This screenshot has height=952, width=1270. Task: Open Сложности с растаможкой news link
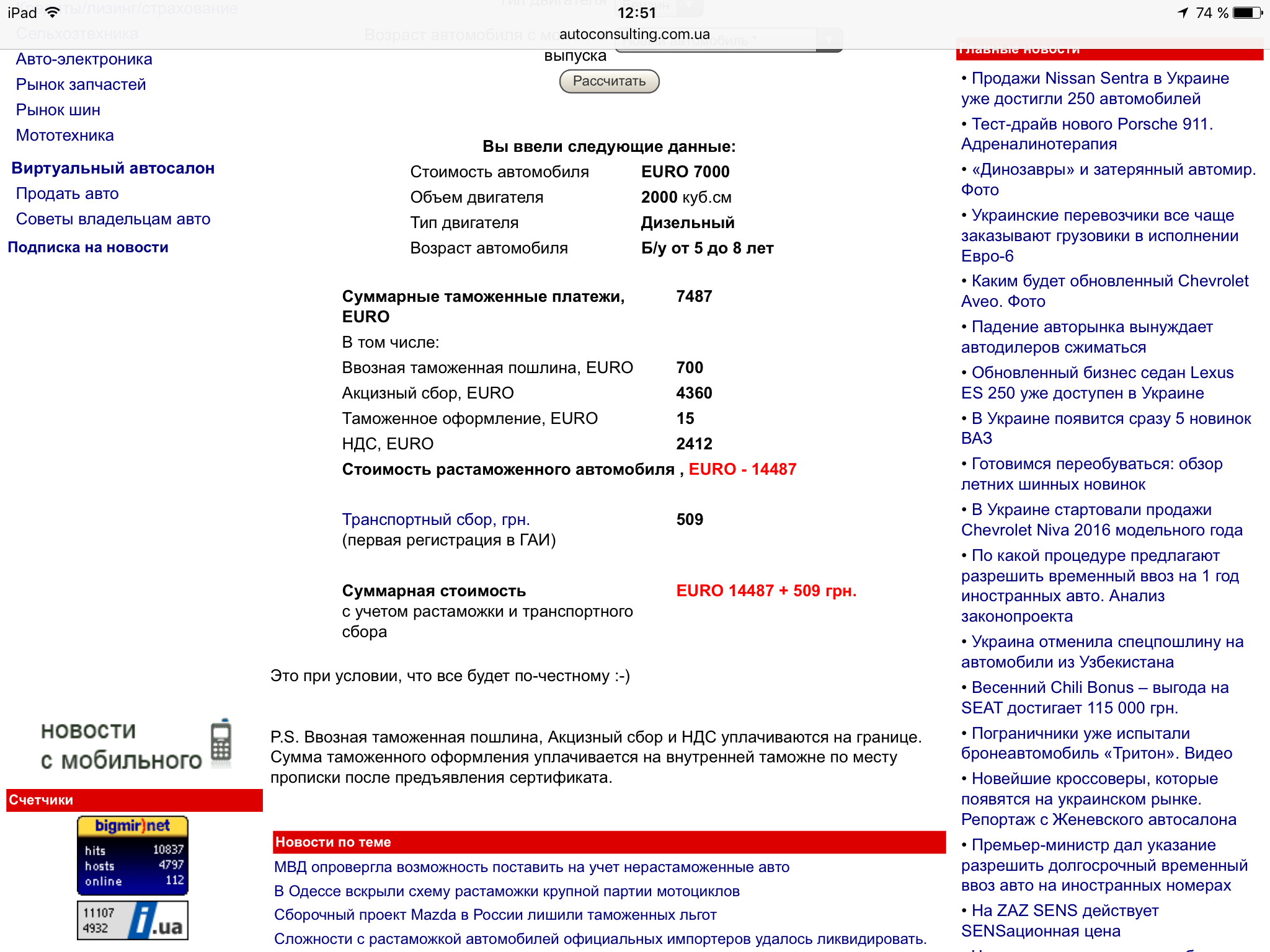pos(601,939)
